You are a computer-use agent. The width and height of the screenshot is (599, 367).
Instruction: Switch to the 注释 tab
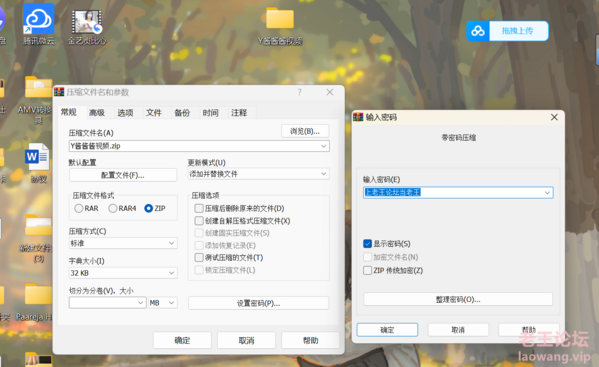(239, 113)
